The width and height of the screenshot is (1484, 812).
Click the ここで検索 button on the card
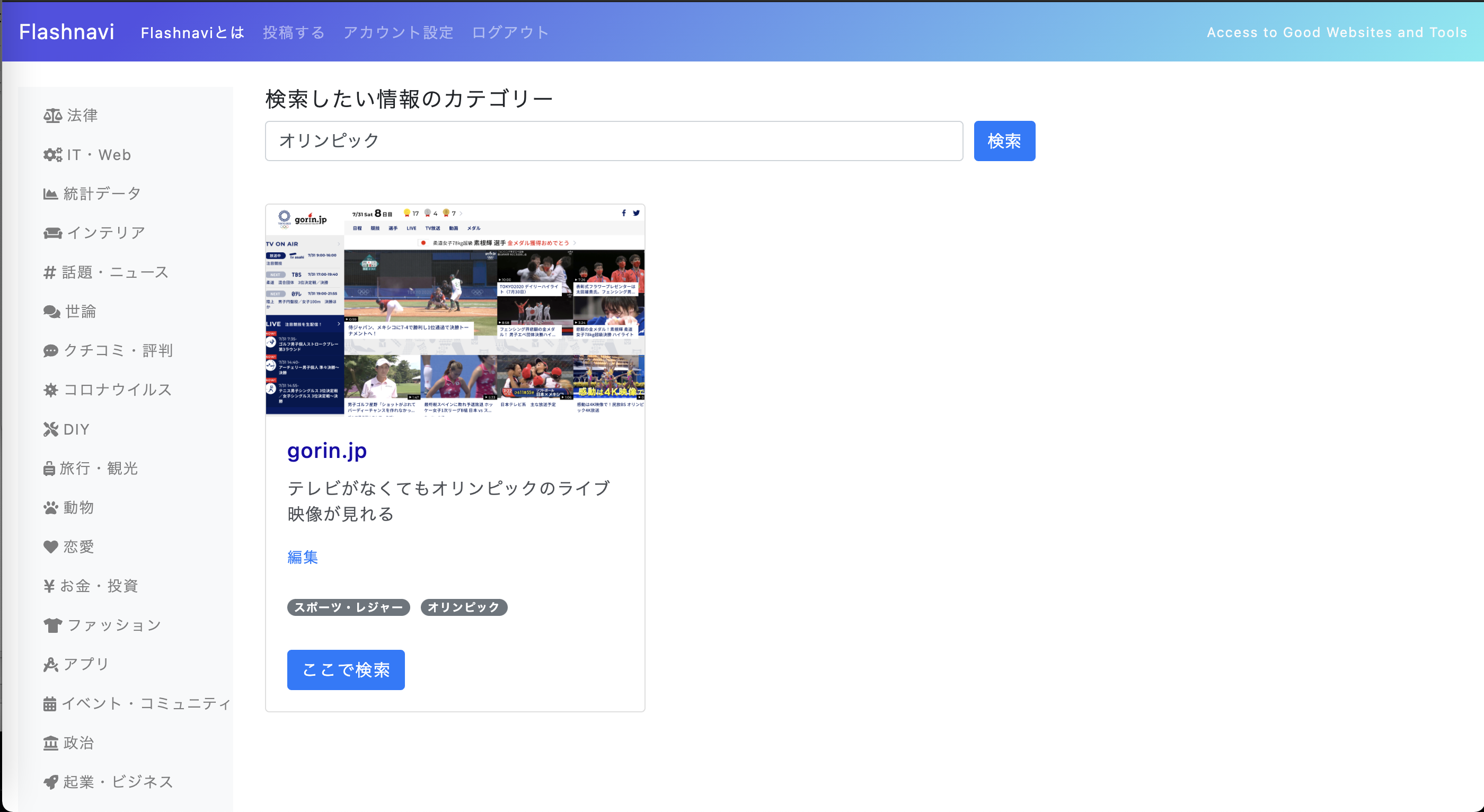(x=346, y=669)
